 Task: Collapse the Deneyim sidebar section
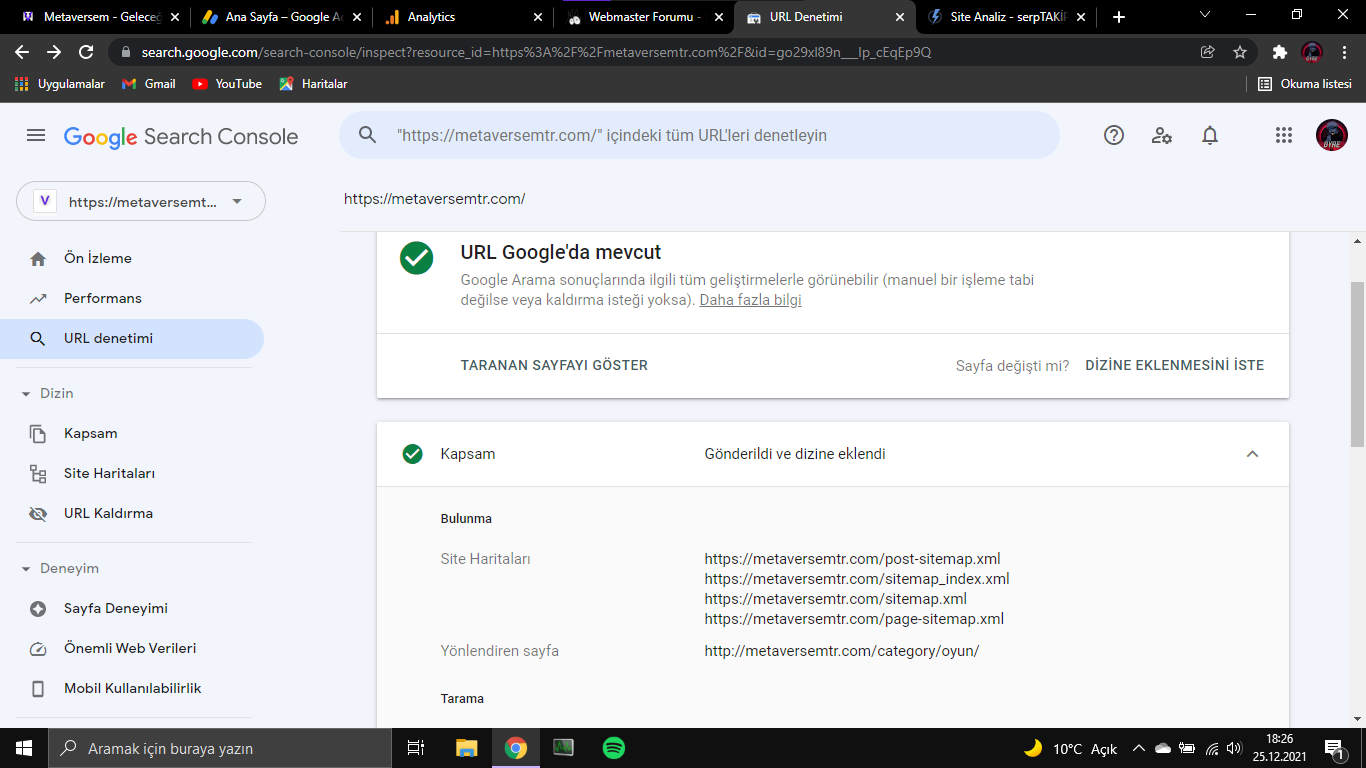click(26, 568)
